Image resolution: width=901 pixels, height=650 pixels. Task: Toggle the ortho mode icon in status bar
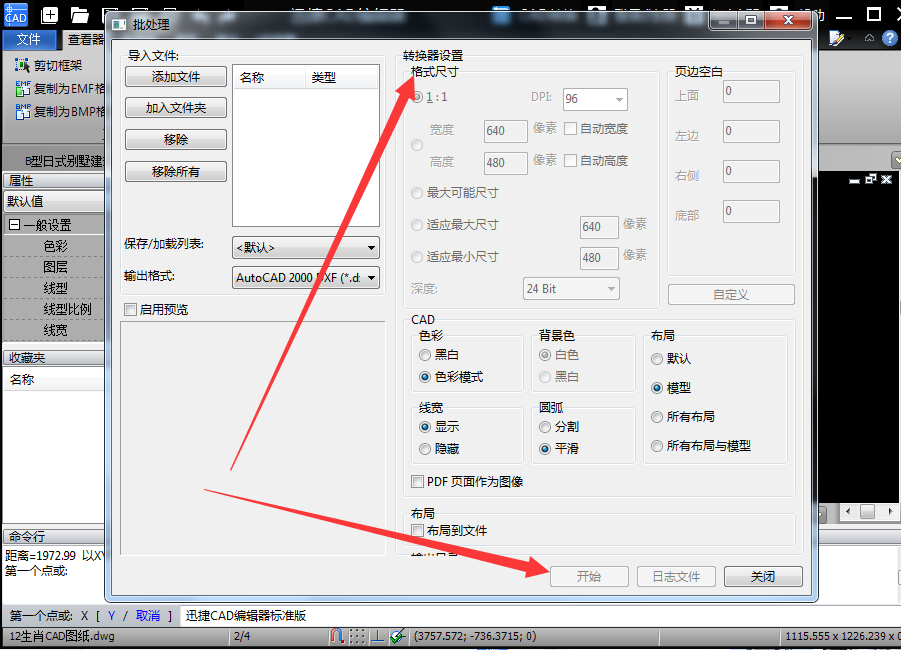(377, 636)
